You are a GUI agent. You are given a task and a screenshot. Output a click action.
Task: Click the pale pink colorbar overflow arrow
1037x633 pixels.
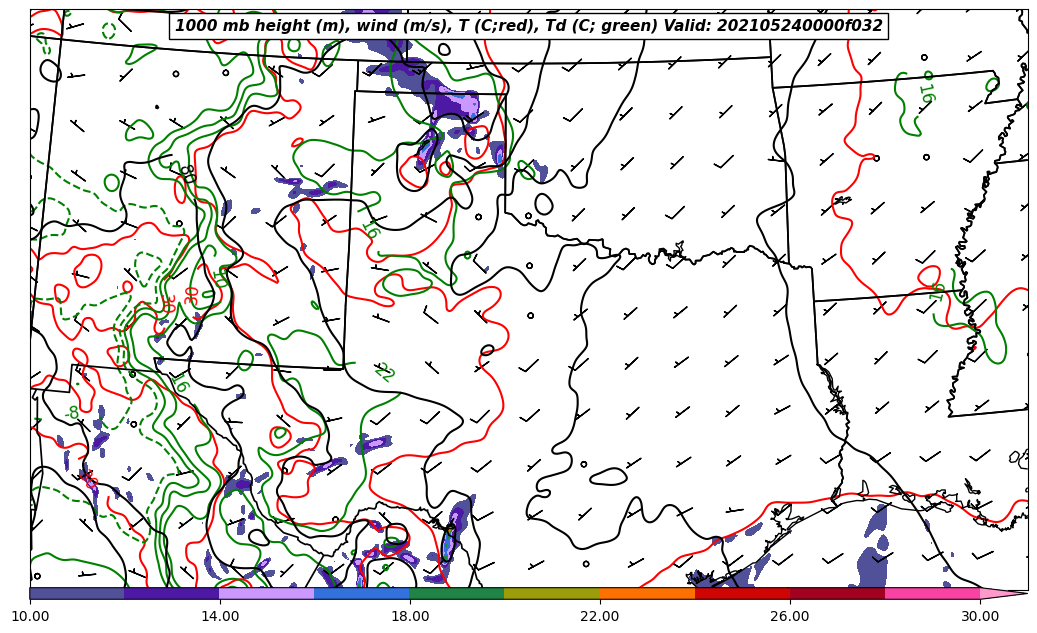point(1002,593)
